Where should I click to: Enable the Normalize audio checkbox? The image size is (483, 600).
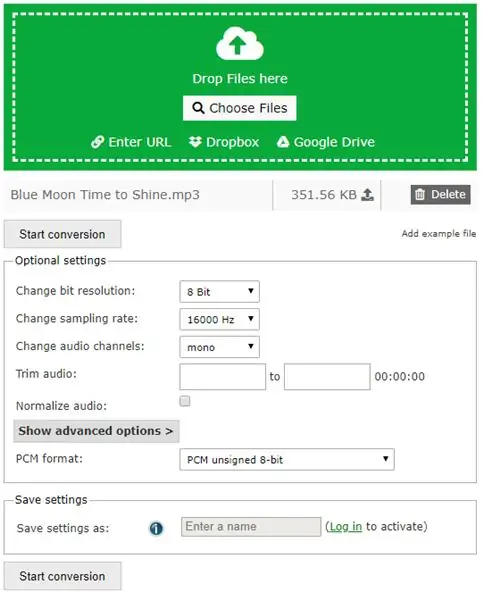coord(185,401)
